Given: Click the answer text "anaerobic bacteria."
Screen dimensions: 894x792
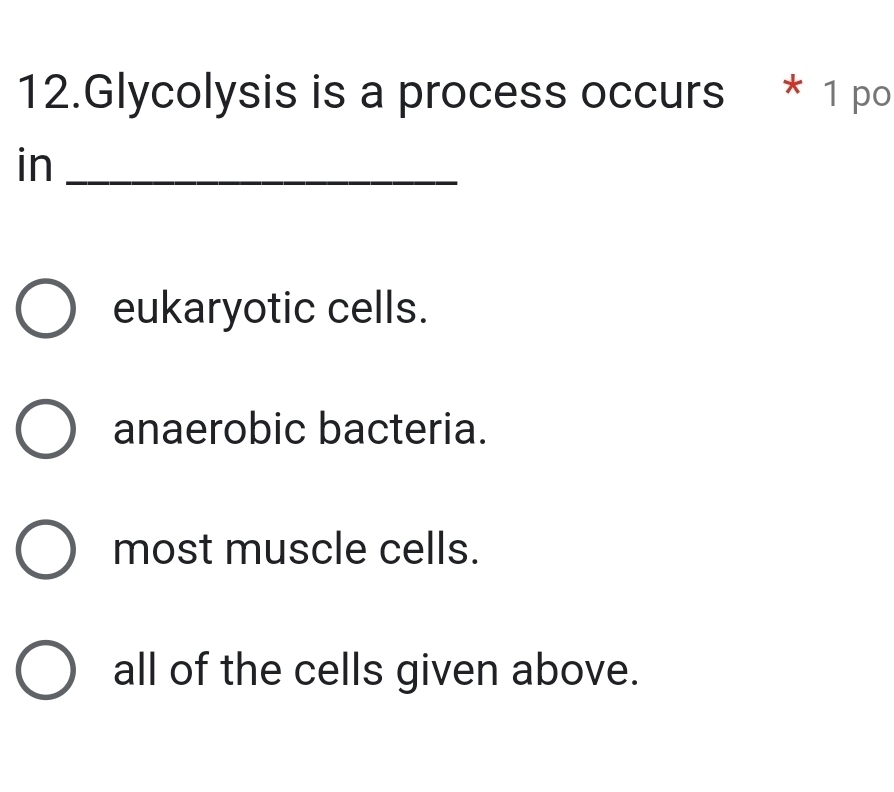Looking at the screenshot, I should coord(300,429).
